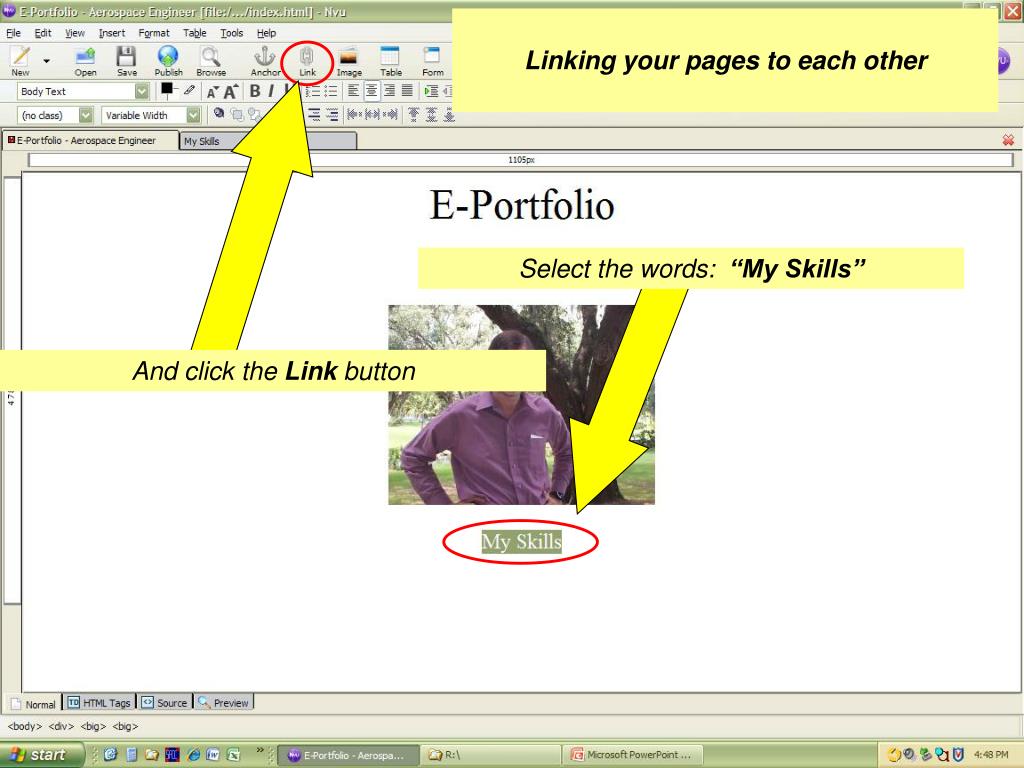Align text left

353,91
